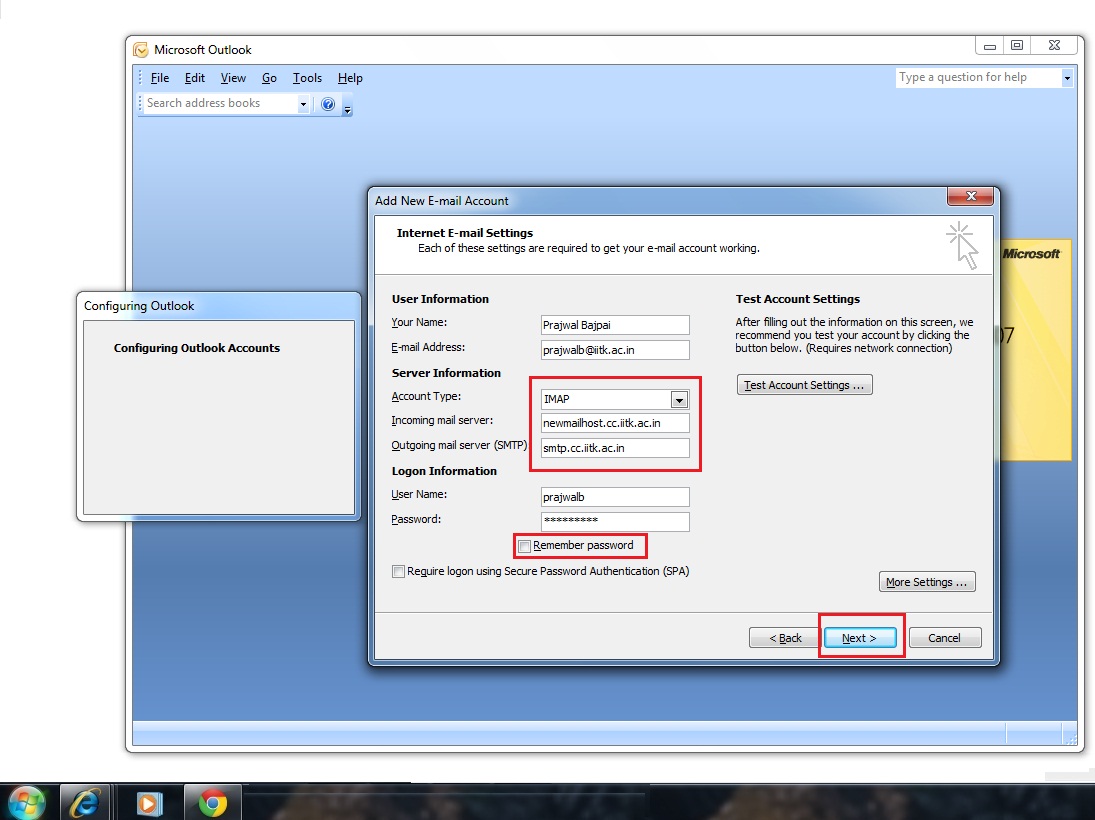Enable the Remember password checkbox
Viewport: 1095px width, 820px height.
pos(524,546)
